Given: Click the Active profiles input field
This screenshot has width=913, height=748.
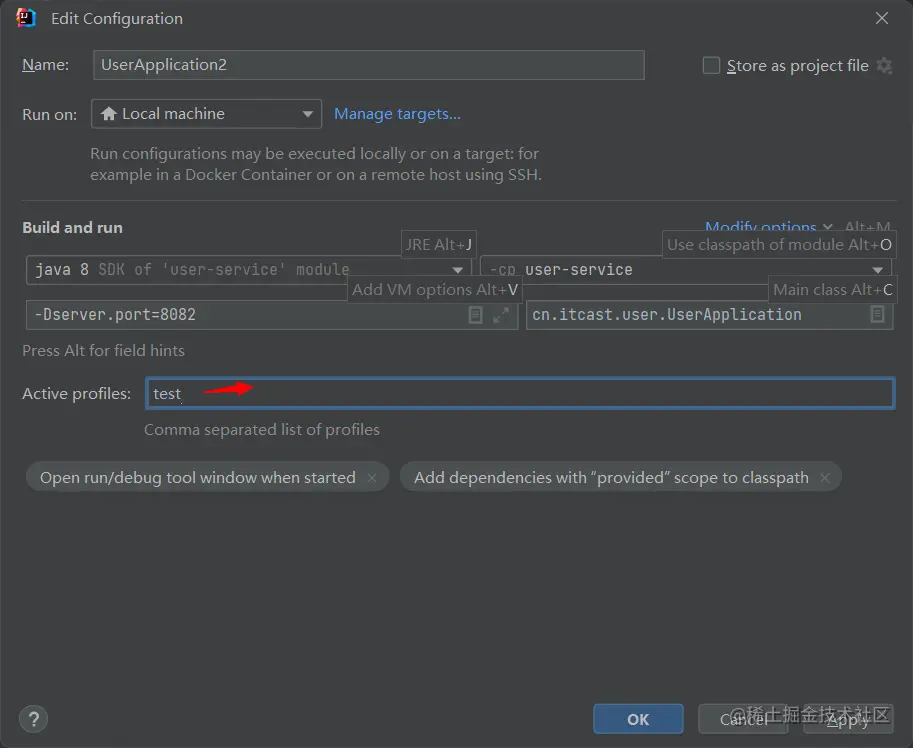Looking at the screenshot, I should point(520,394).
